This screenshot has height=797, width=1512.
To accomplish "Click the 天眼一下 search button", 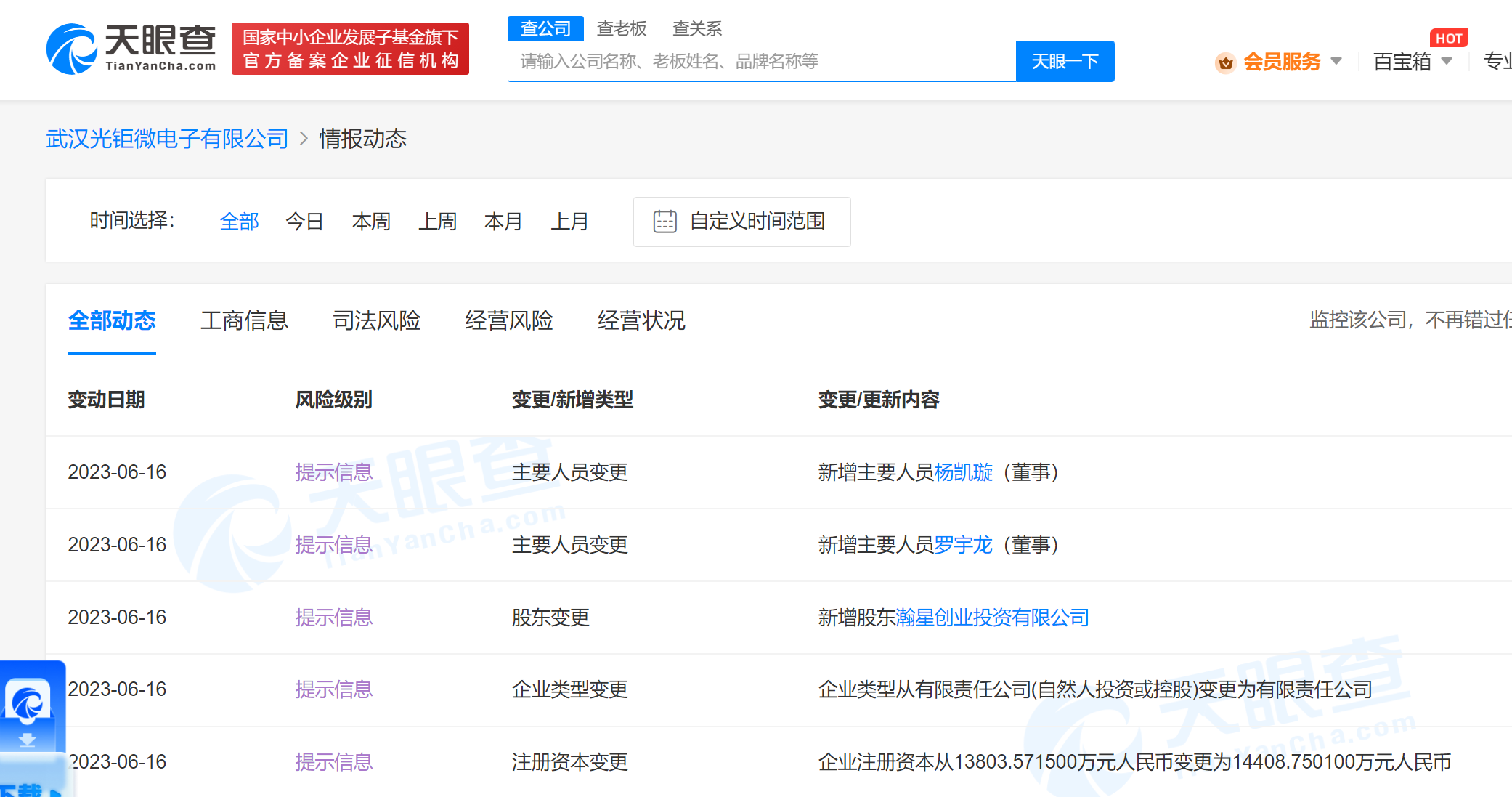I will pyautogui.click(x=1065, y=61).
